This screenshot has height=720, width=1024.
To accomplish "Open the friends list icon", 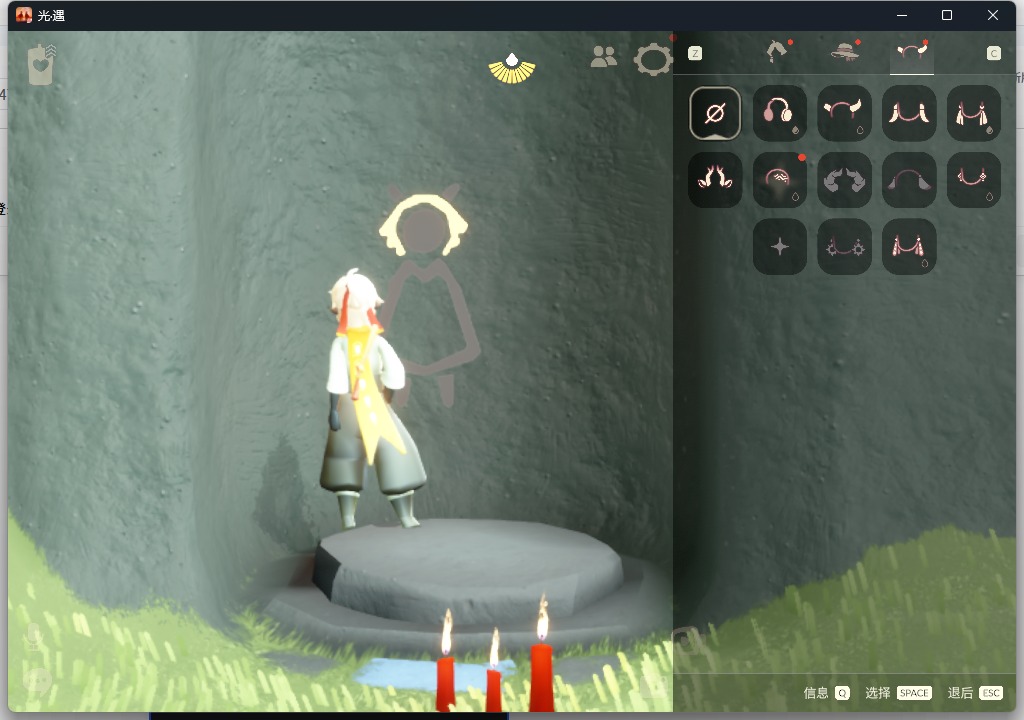I will coord(604,57).
